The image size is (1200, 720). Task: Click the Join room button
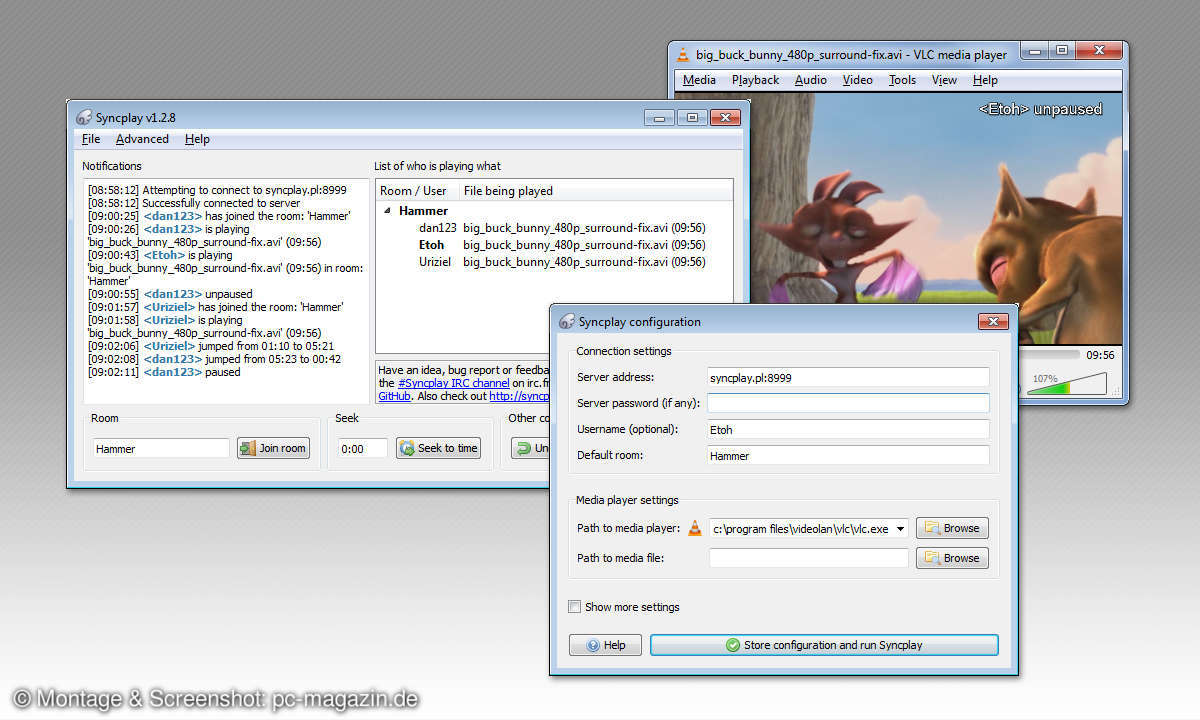pos(273,448)
